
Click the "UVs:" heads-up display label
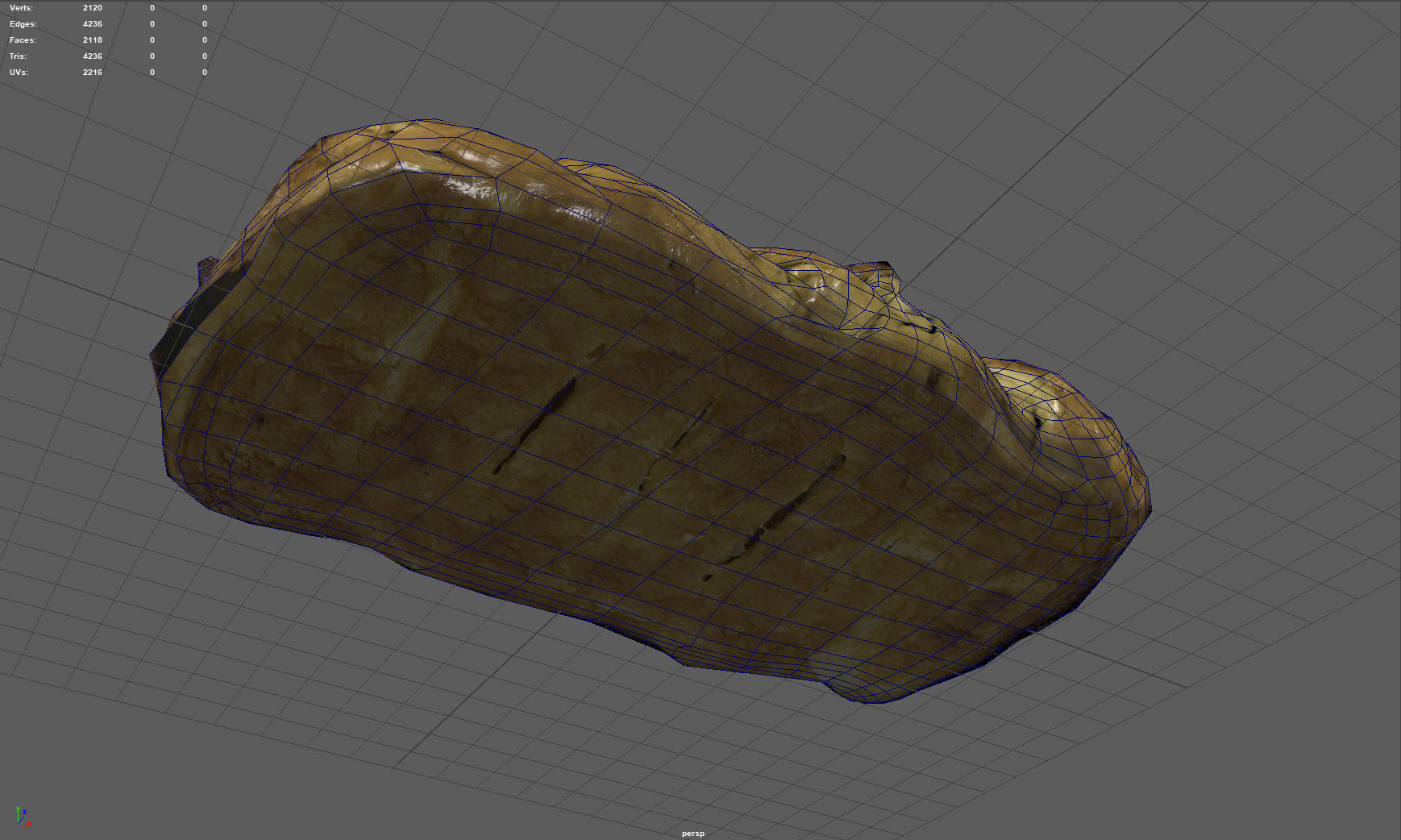[x=19, y=73]
